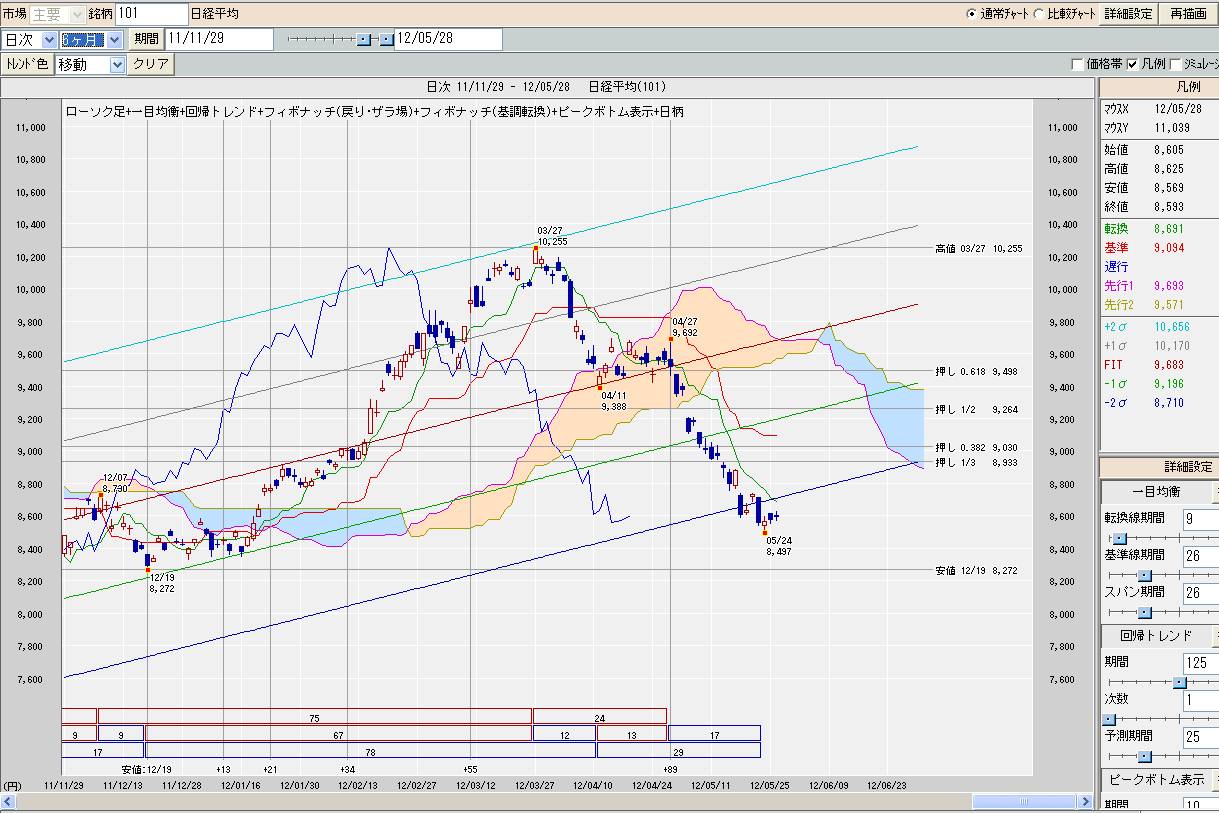The width and height of the screenshot is (1219, 813).
Task: Click the 押し 0.618 9,498 Fibonacci label
Action: 975,372
